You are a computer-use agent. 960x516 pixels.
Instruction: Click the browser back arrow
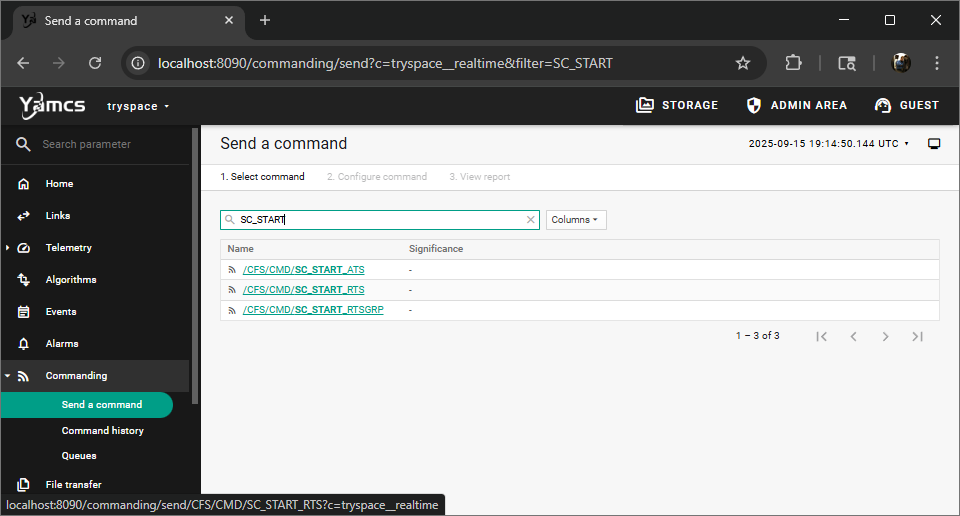(x=23, y=63)
